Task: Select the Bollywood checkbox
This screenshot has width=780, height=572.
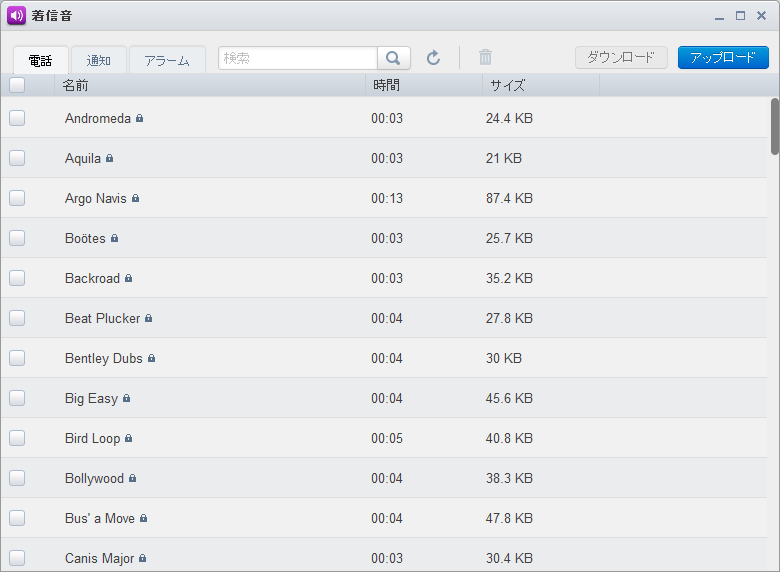Action: (17, 478)
